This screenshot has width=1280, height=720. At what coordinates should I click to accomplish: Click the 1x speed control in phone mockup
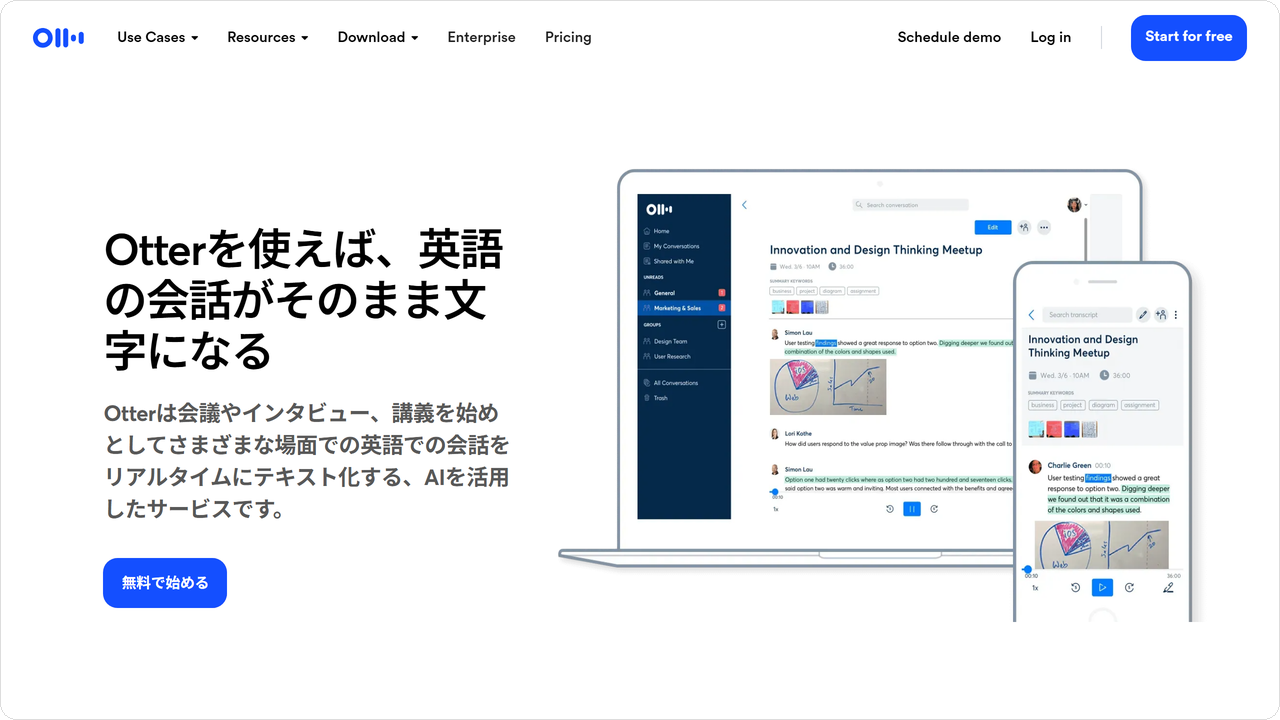click(1035, 588)
